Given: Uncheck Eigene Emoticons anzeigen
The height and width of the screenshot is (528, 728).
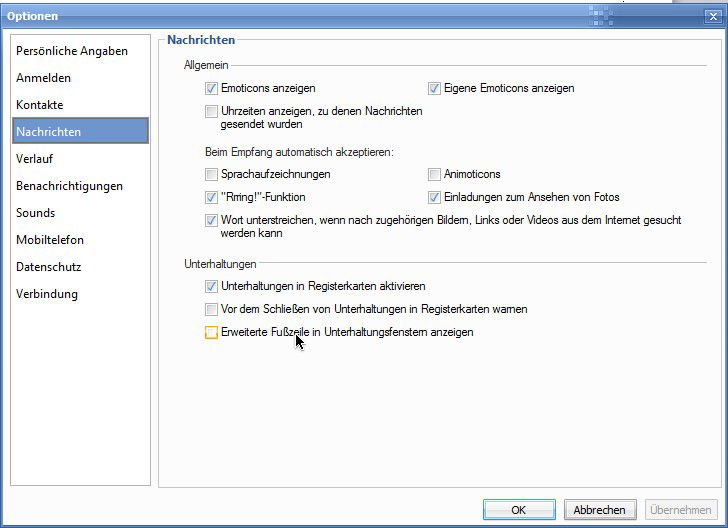Looking at the screenshot, I should point(434,88).
